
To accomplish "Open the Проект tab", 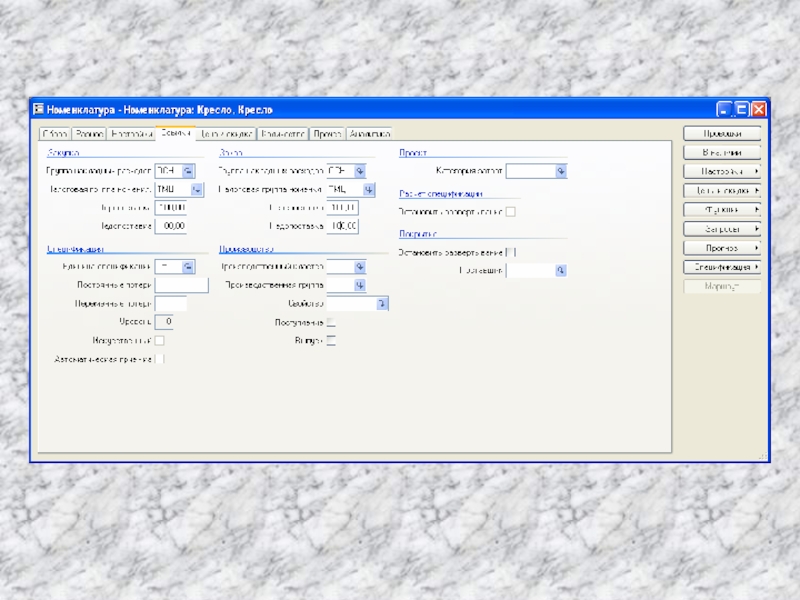I will pos(328,134).
